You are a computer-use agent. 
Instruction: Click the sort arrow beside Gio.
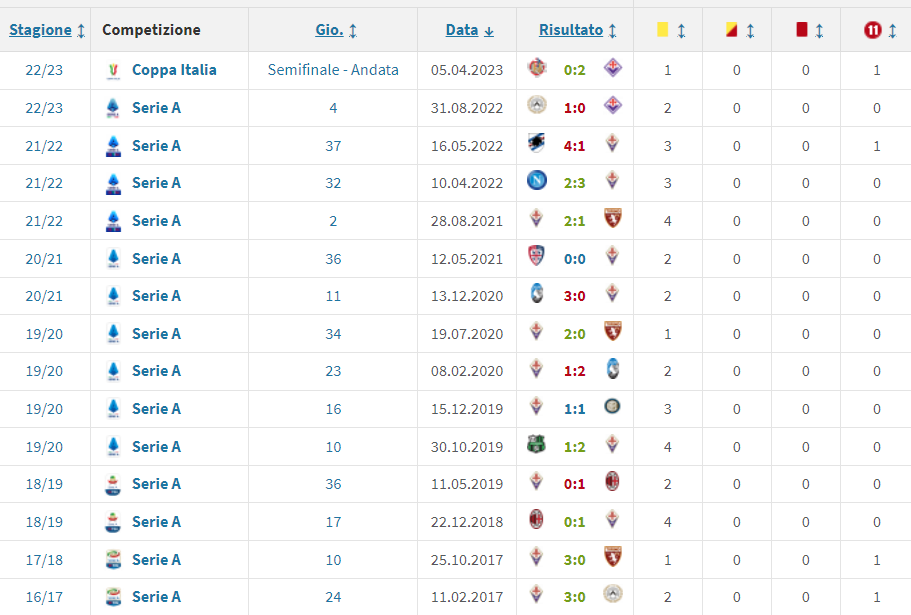(353, 31)
